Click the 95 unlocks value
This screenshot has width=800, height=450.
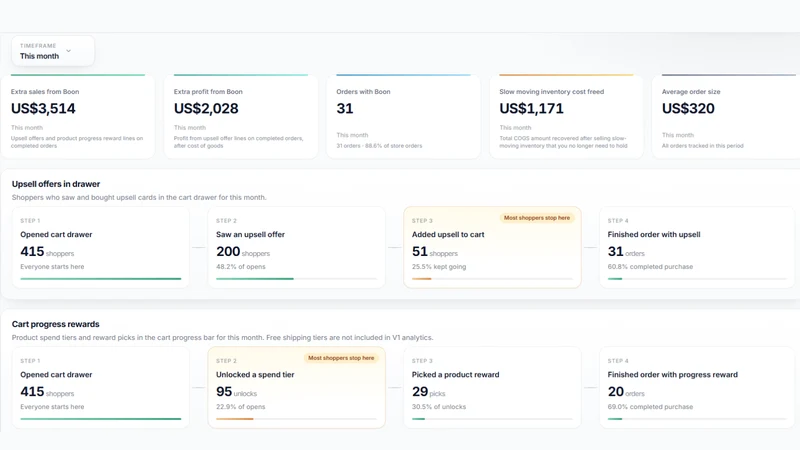tap(236, 392)
